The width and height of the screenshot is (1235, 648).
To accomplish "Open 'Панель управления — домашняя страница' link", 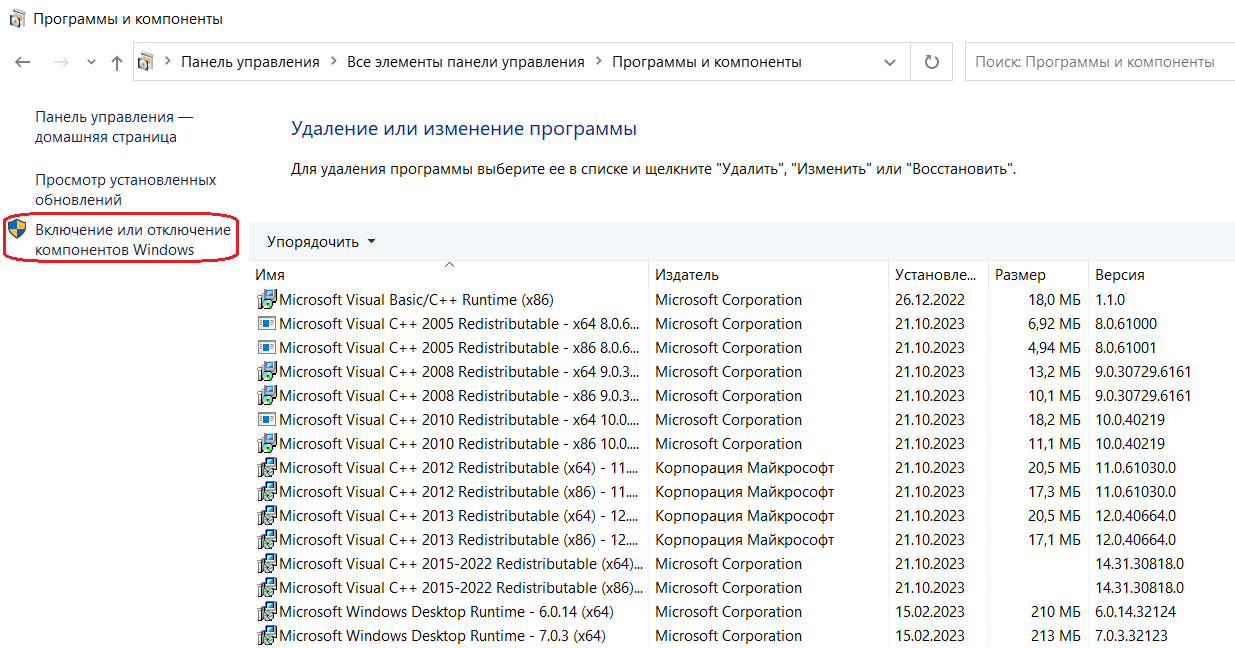I will point(114,127).
